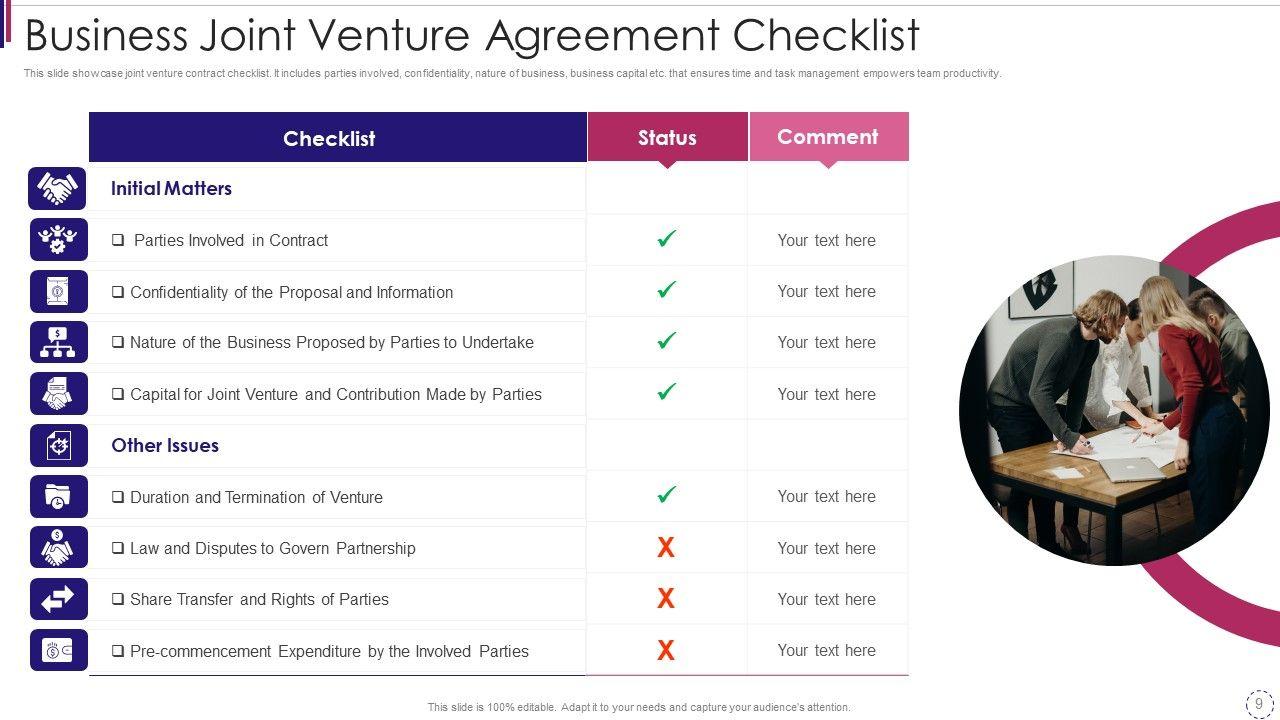Click the dollar hierarchy chart icon
This screenshot has width=1280, height=720.
[x=58, y=342]
